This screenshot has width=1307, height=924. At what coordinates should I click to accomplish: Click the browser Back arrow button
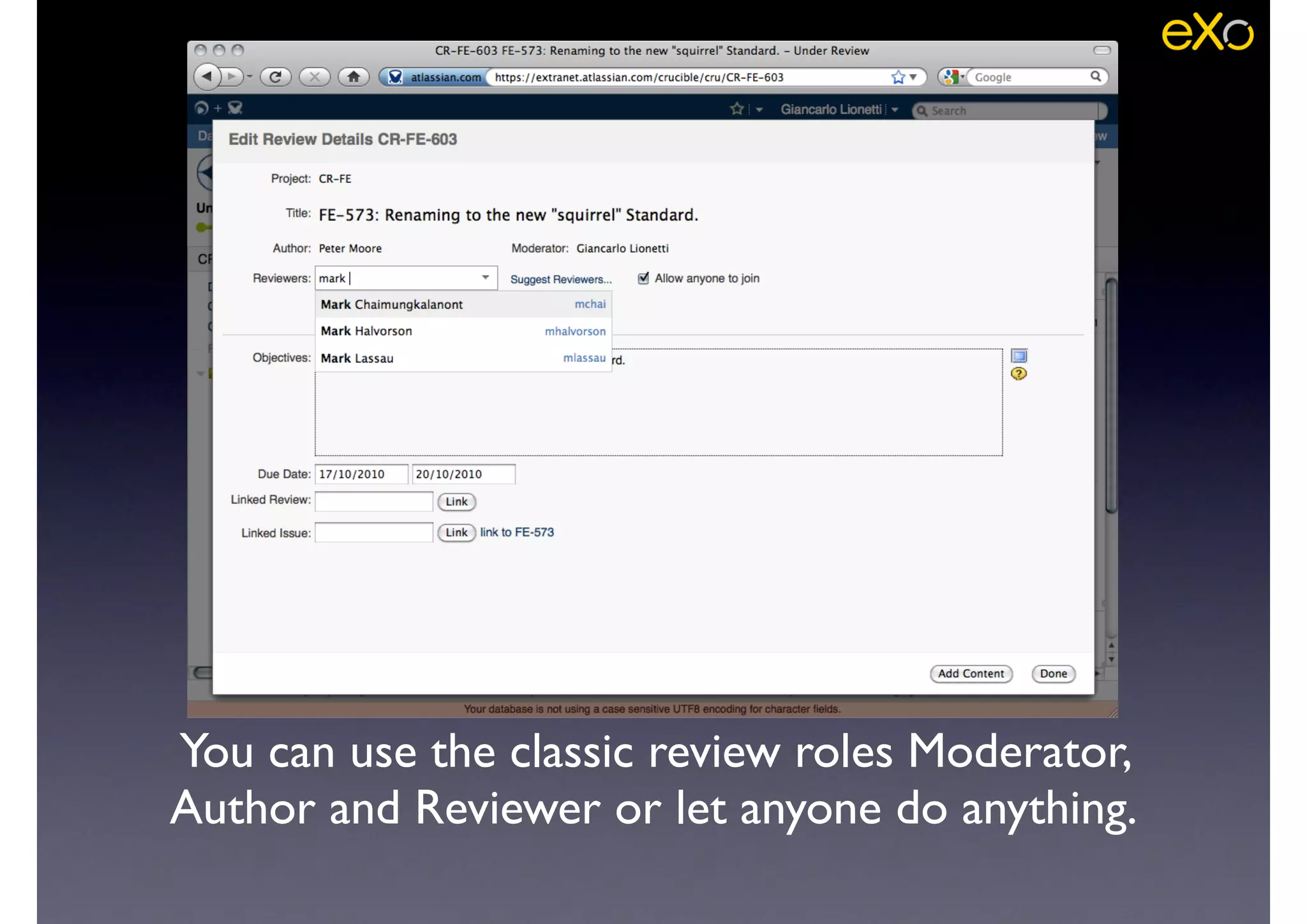click(x=207, y=77)
